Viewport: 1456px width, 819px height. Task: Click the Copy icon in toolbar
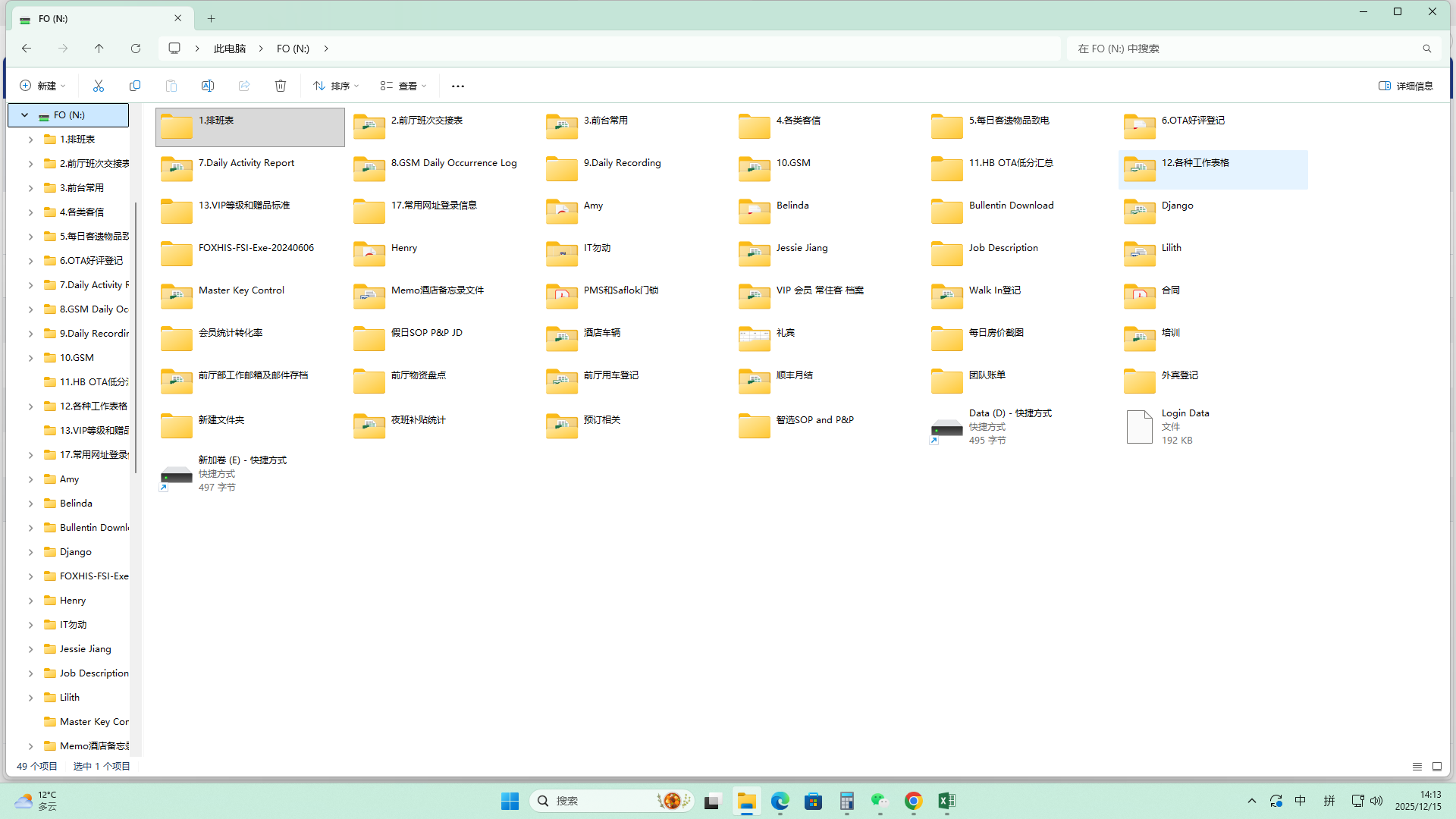[x=135, y=86]
